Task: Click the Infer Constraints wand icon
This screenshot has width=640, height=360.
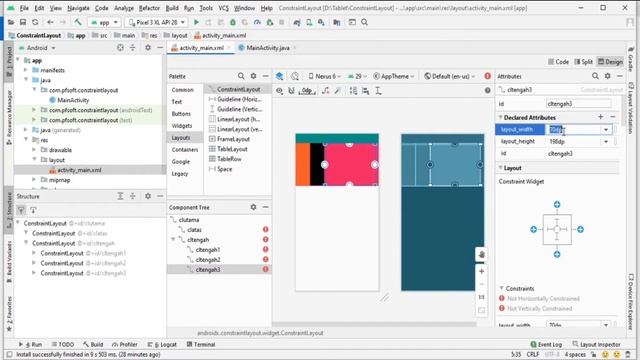Action: click(338, 91)
